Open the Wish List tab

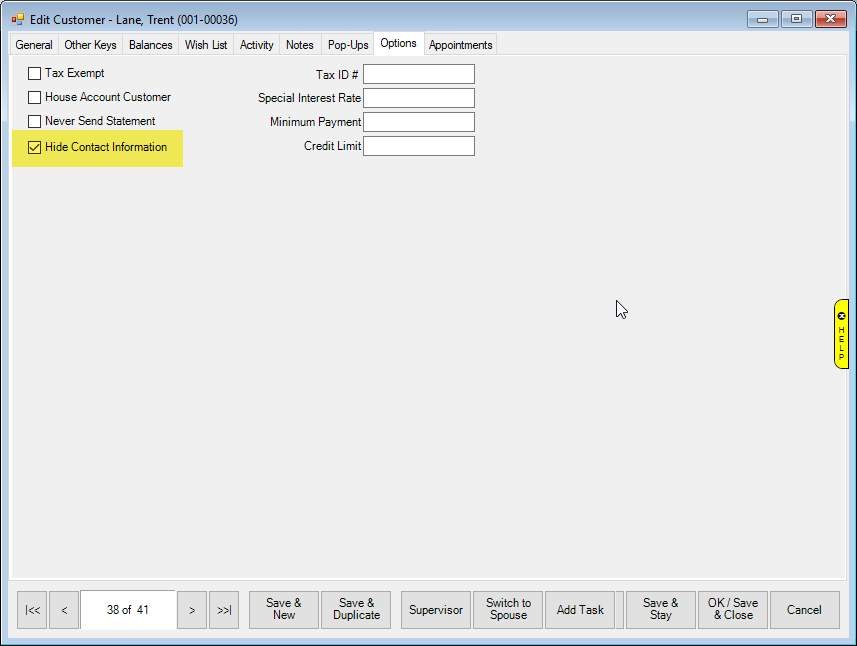206,45
